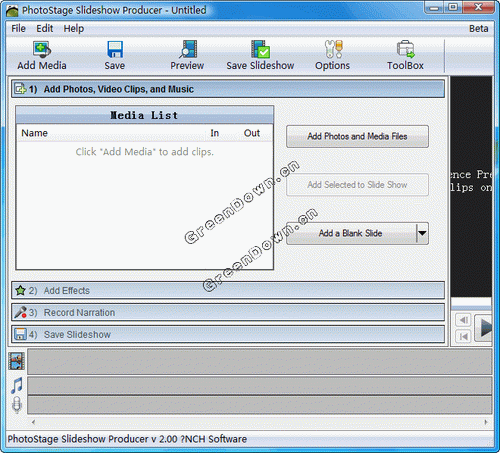Collapse the Add Photos, Video Clips, and Music section
This screenshot has height=453, width=500.
[x=228, y=89]
